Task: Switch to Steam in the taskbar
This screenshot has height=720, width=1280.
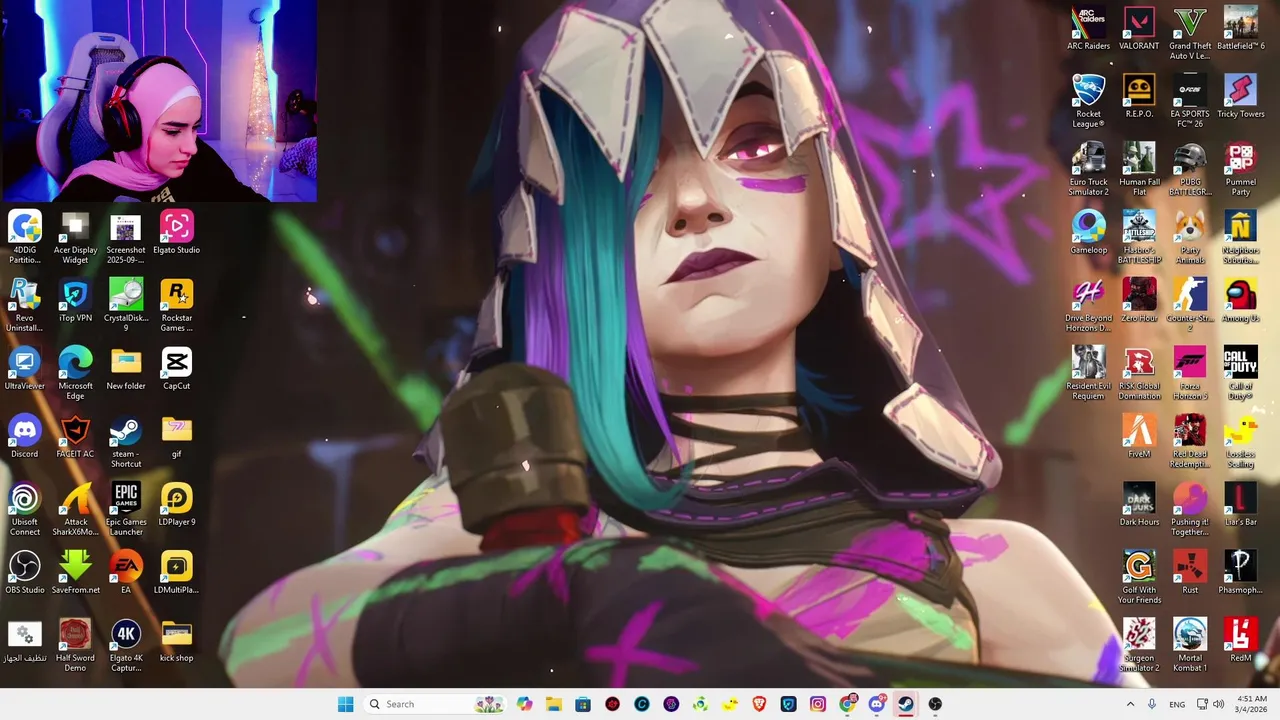Action: click(906, 704)
